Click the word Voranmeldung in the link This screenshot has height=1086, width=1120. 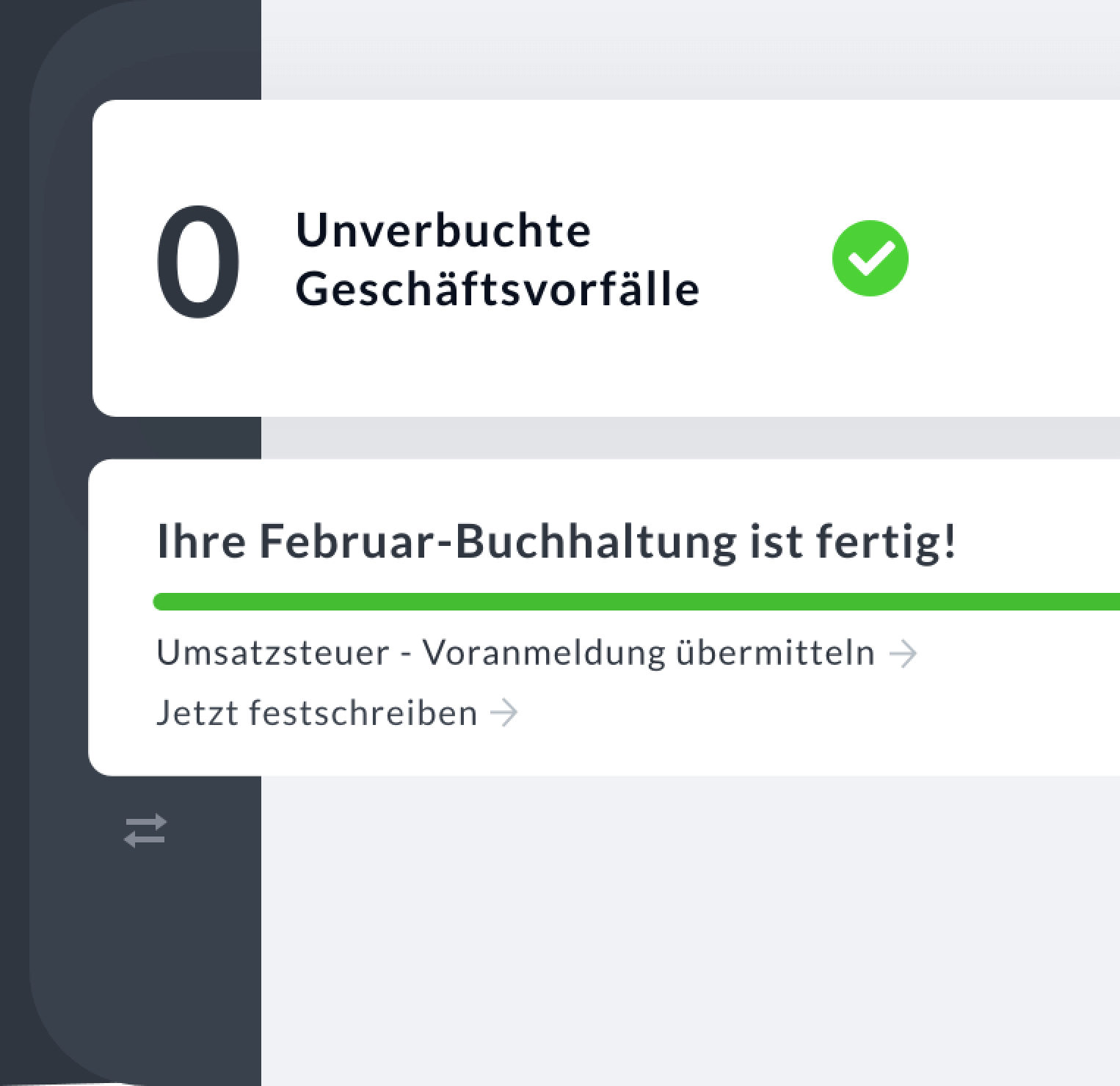[x=543, y=653]
